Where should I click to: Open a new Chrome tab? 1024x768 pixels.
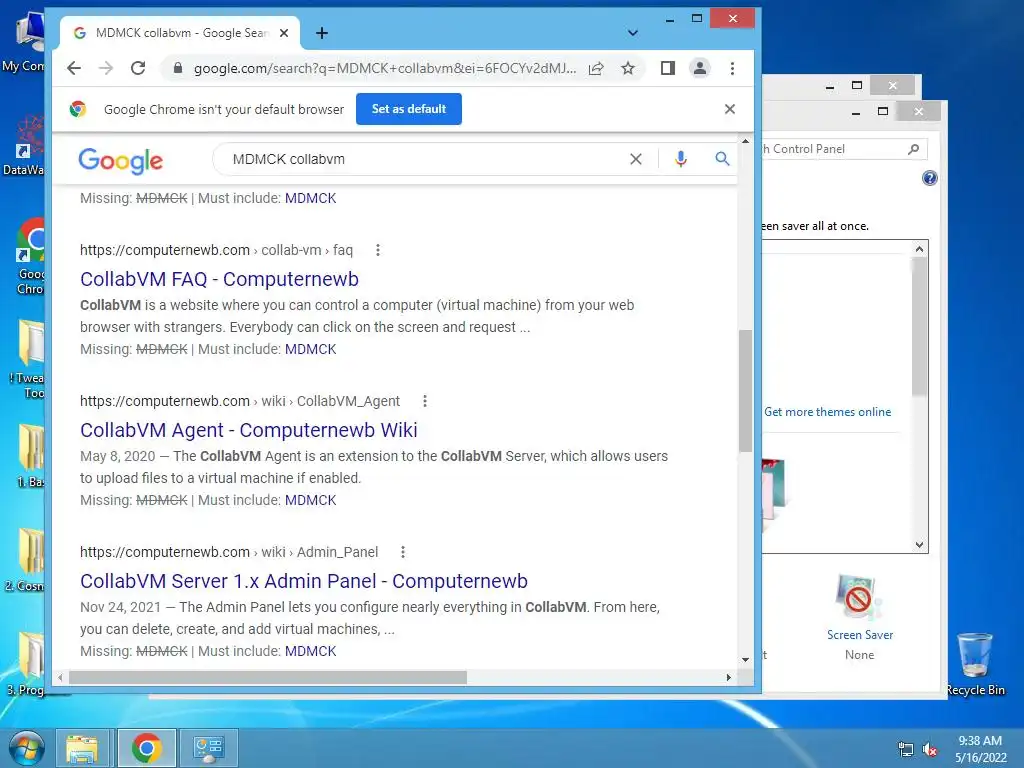coord(322,33)
